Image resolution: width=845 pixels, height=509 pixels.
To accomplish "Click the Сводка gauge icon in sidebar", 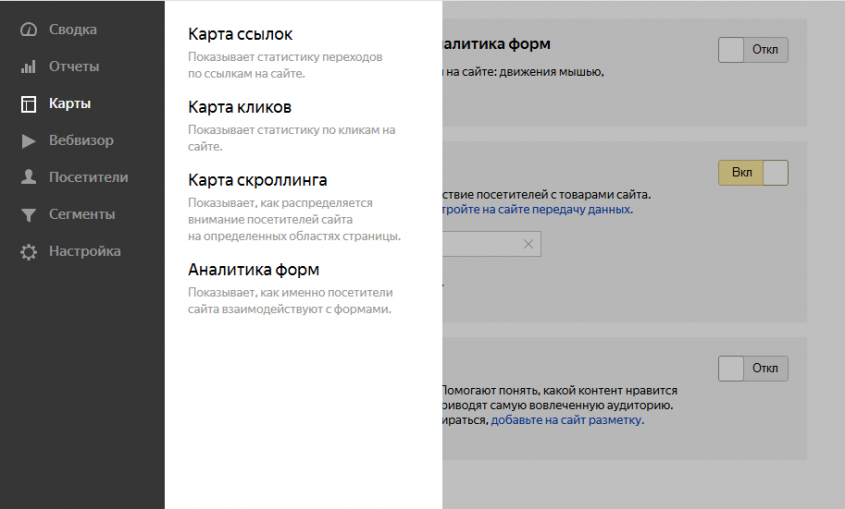I will point(29,30).
